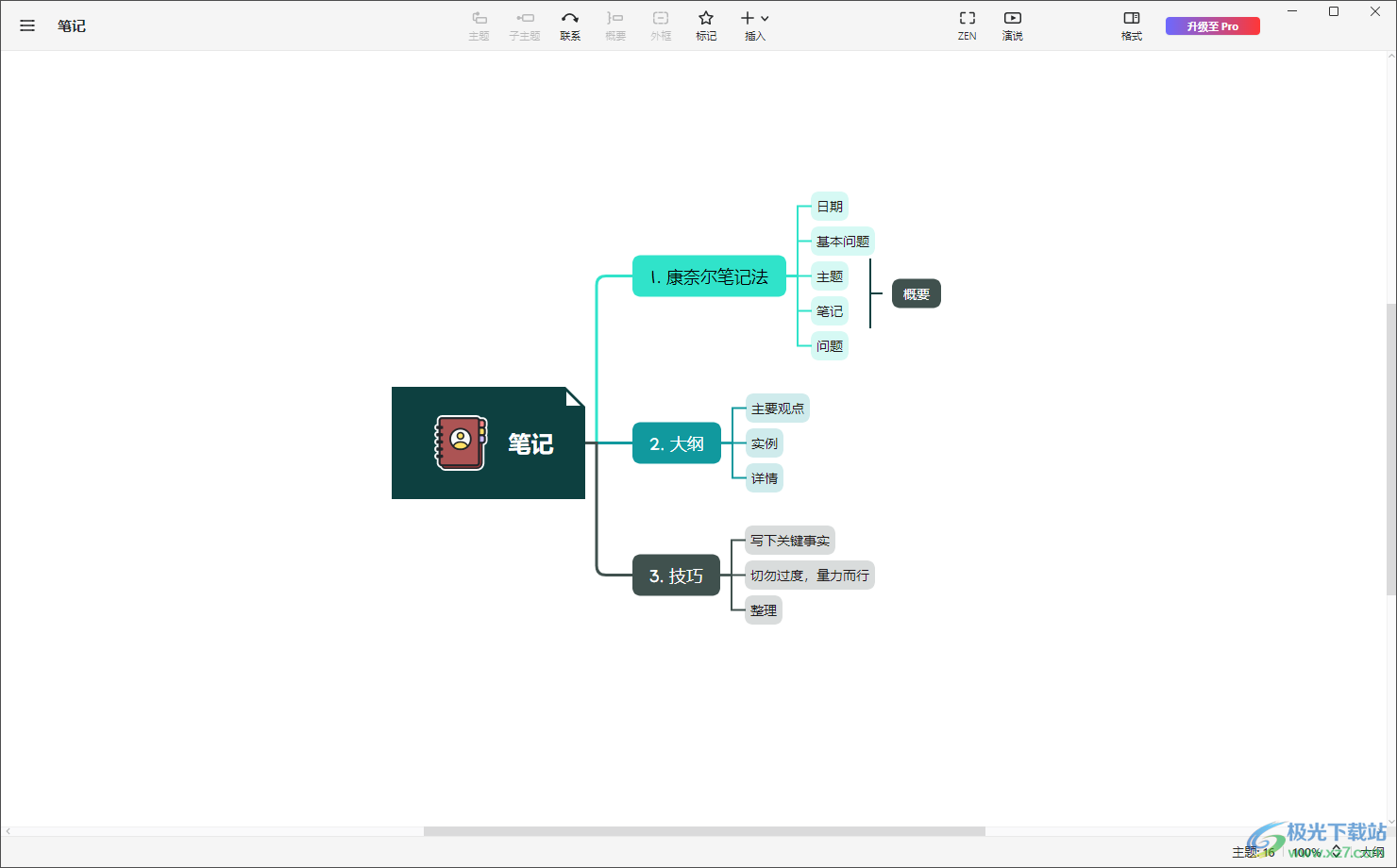
Task: Select the 整理 subtopic
Action: tap(764, 610)
